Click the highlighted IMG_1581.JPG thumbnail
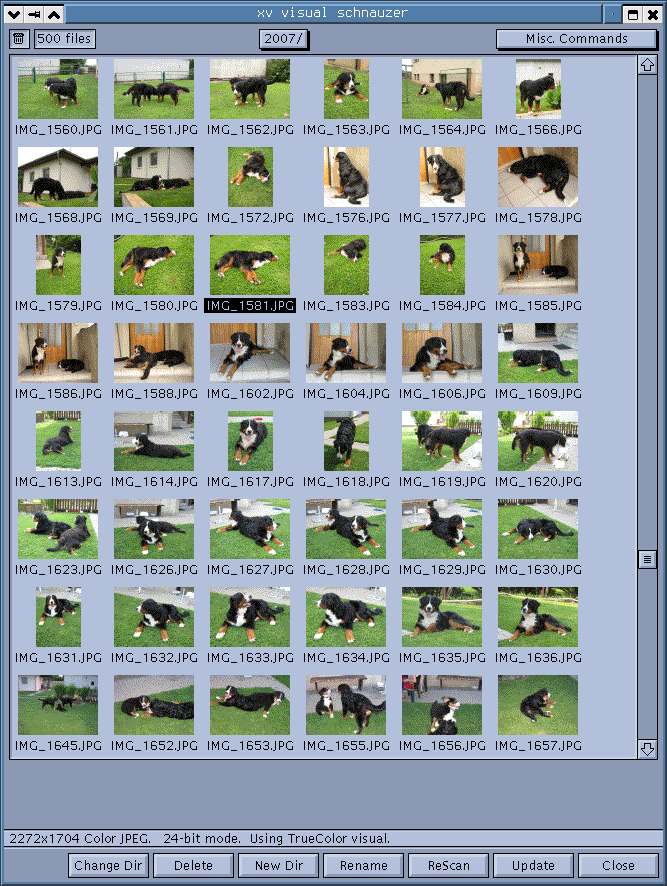The image size is (667, 886). [250, 265]
